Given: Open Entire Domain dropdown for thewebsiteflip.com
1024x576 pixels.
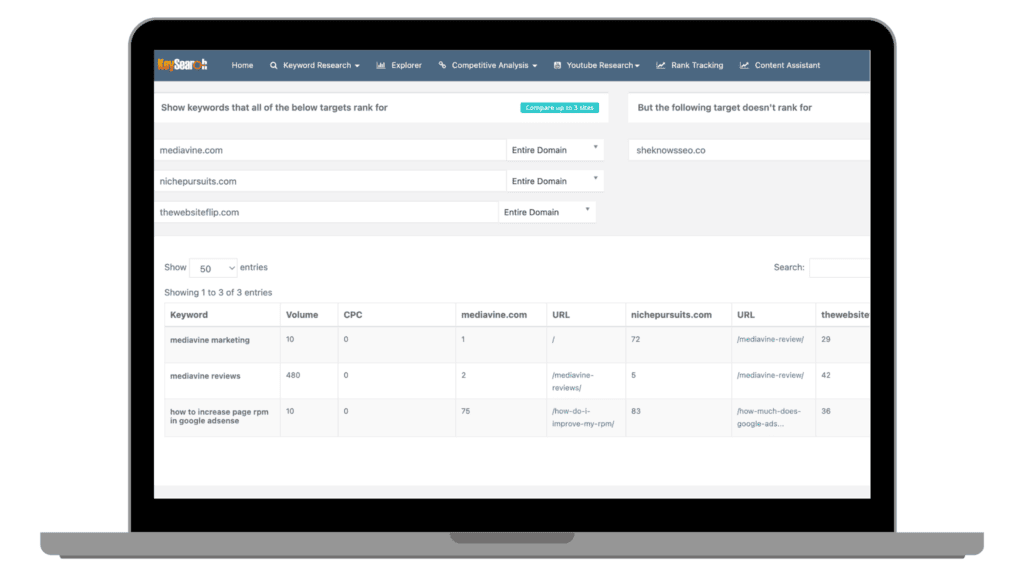Looking at the screenshot, I should (x=547, y=212).
